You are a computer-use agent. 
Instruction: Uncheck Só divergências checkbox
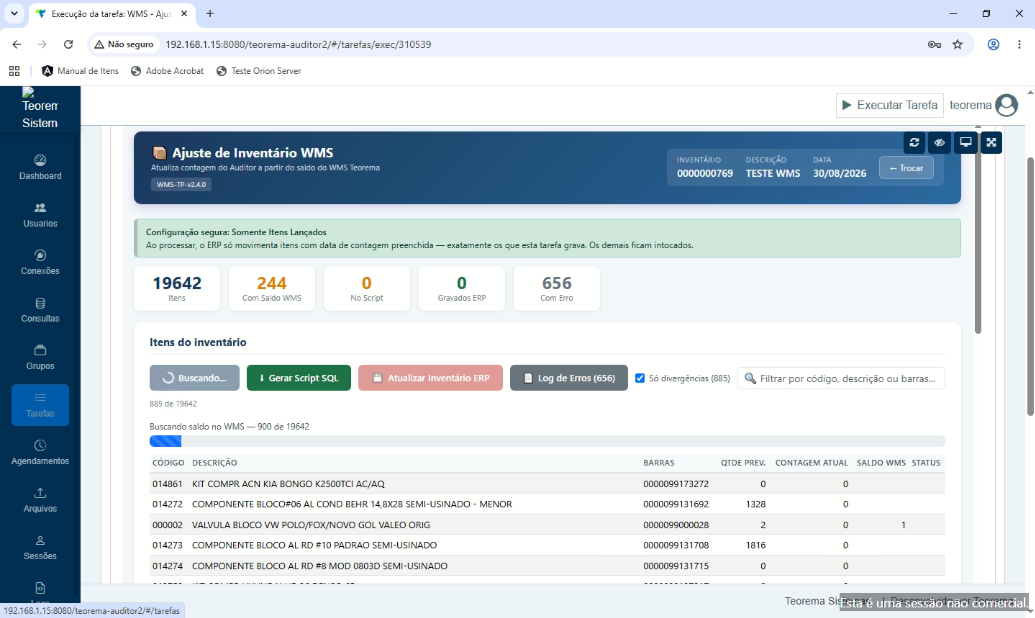[640, 378]
